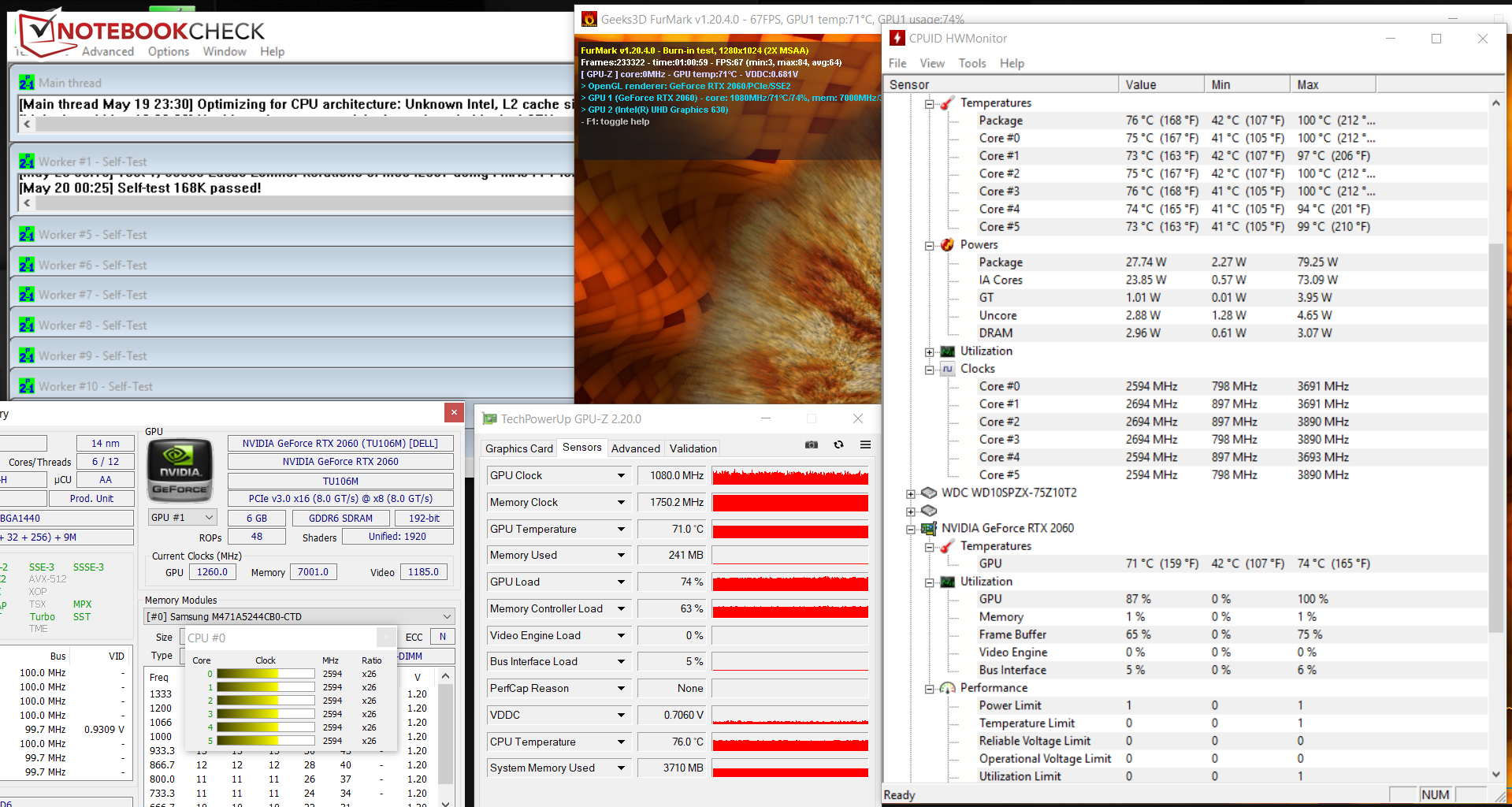Click the NVIDIA GeForce RTX 2060 card icon in HWMonitor
This screenshot has height=807, width=1512.
click(929, 528)
